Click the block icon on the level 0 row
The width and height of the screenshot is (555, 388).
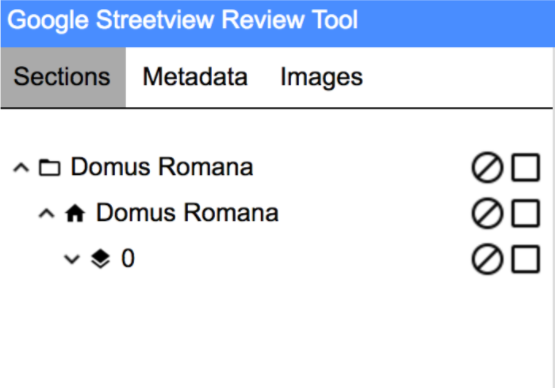[x=487, y=259]
